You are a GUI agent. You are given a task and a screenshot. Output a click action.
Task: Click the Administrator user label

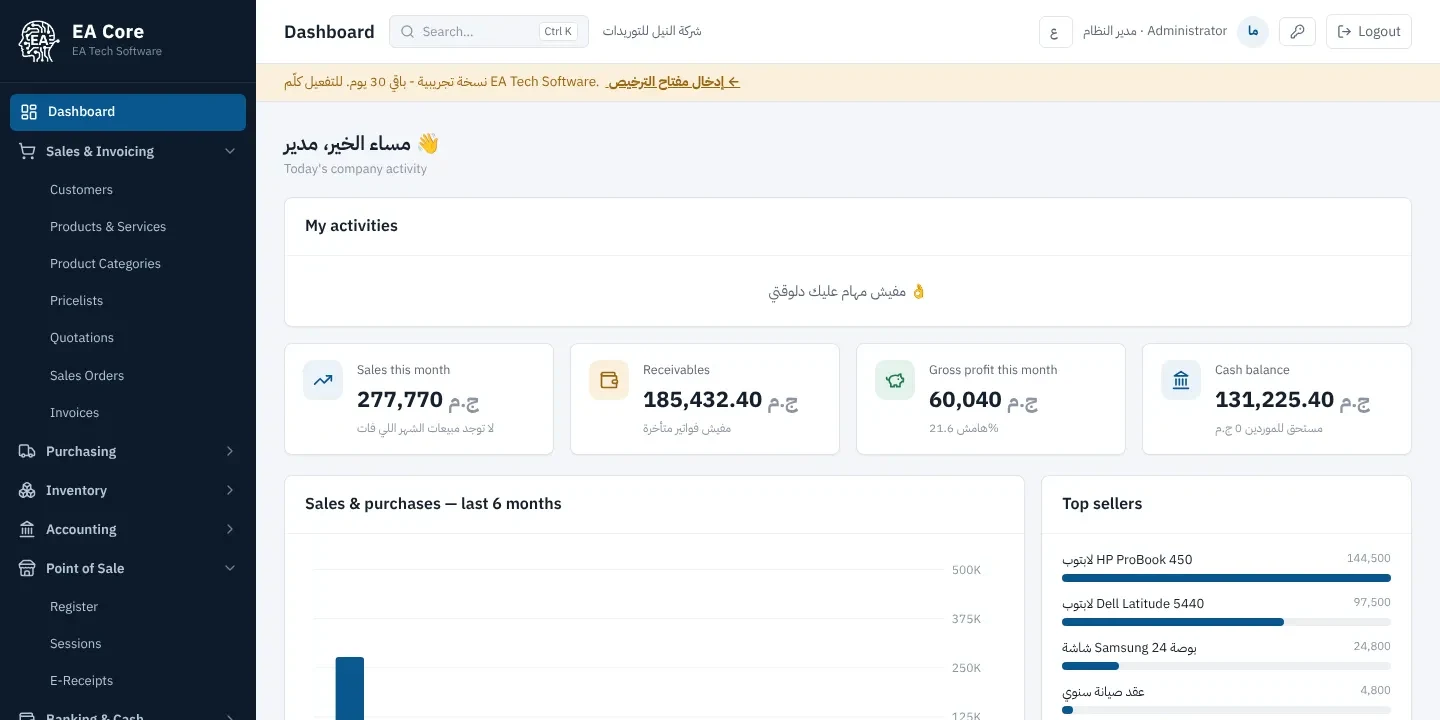(1155, 32)
